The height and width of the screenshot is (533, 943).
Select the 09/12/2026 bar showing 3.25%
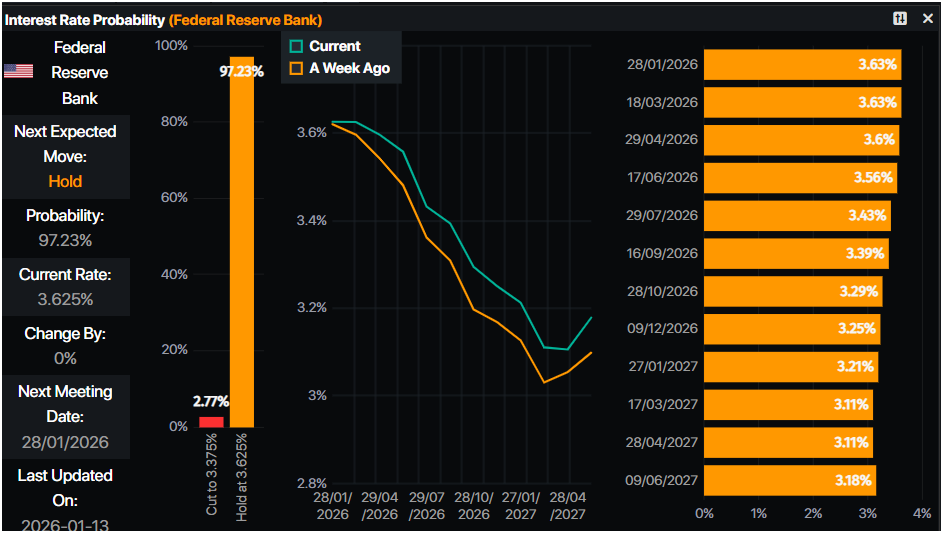(792, 329)
